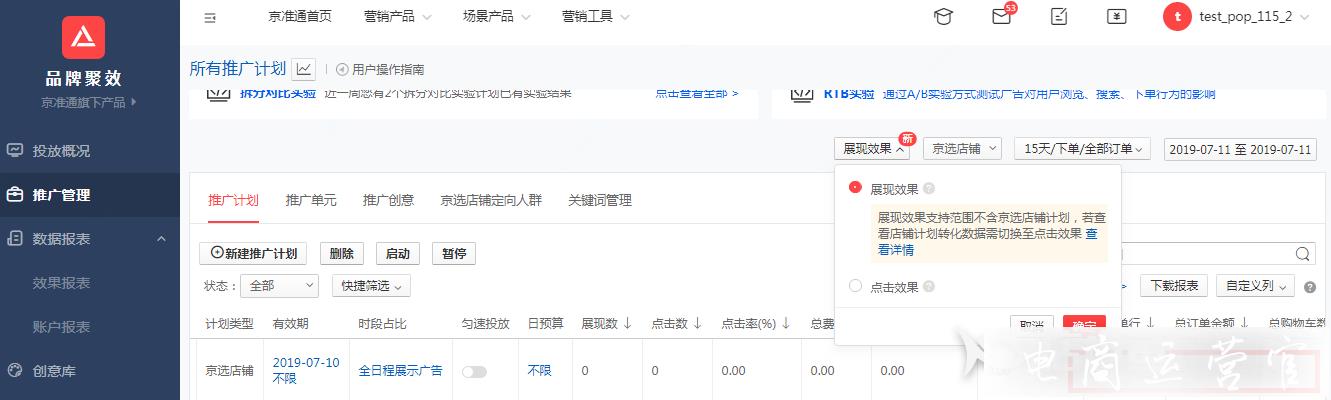Sort by 展现数 column arrow
The image size is (1331, 400).
(x=628, y=323)
